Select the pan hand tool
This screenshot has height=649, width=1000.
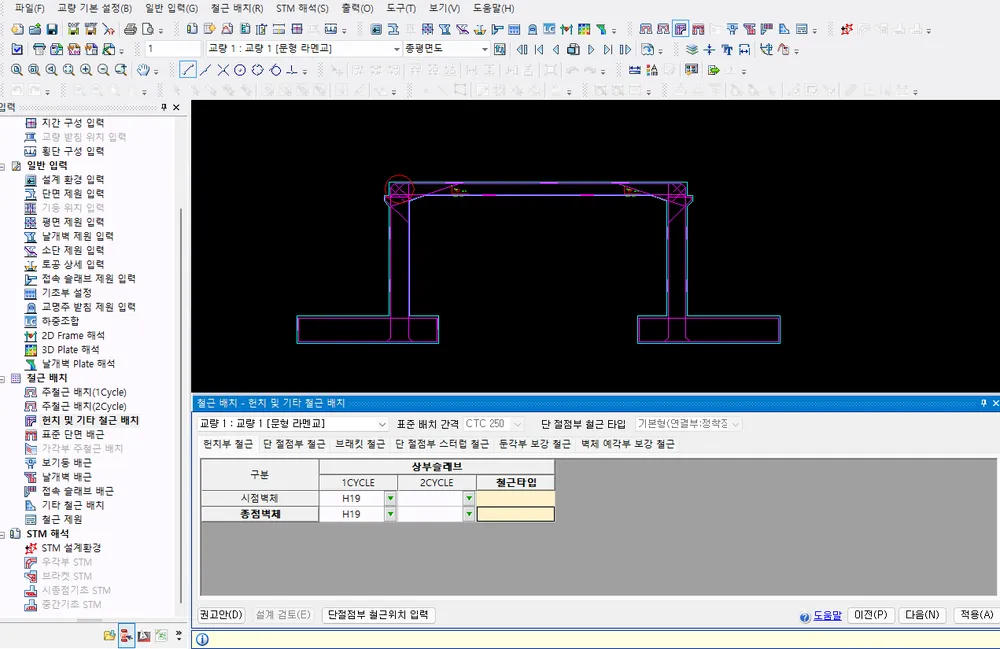pyautogui.click(x=143, y=69)
